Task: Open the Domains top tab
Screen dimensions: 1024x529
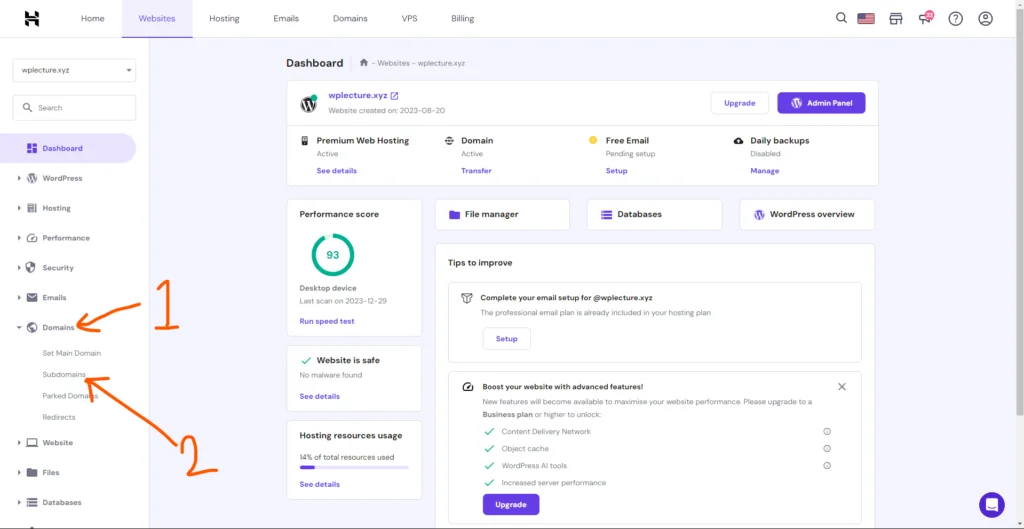Action: point(350,18)
